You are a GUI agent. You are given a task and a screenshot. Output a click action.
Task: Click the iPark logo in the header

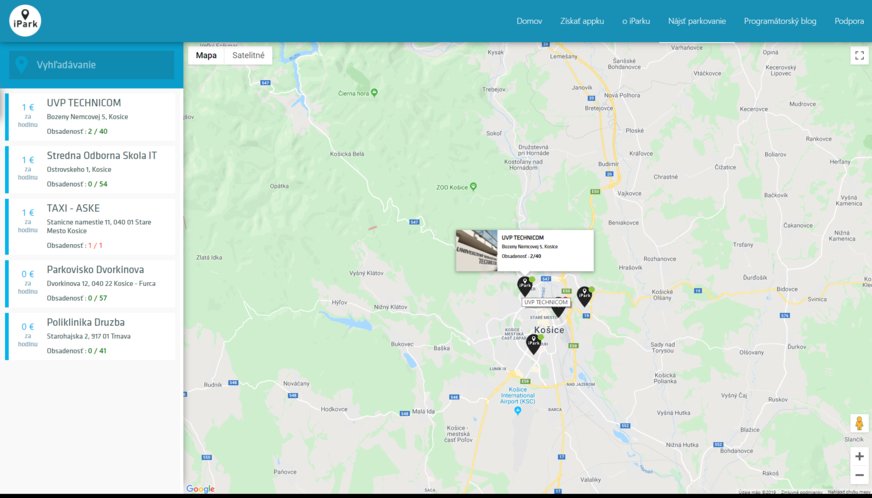(25, 20)
